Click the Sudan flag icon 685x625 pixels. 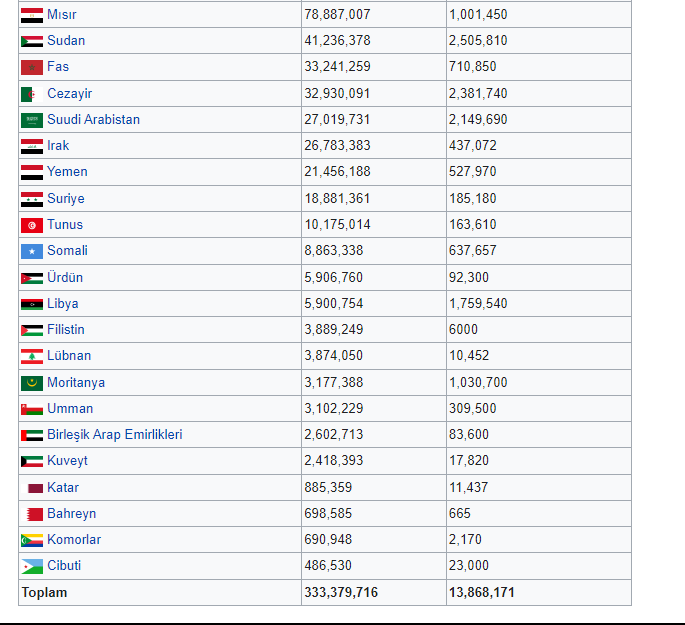click(32, 41)
